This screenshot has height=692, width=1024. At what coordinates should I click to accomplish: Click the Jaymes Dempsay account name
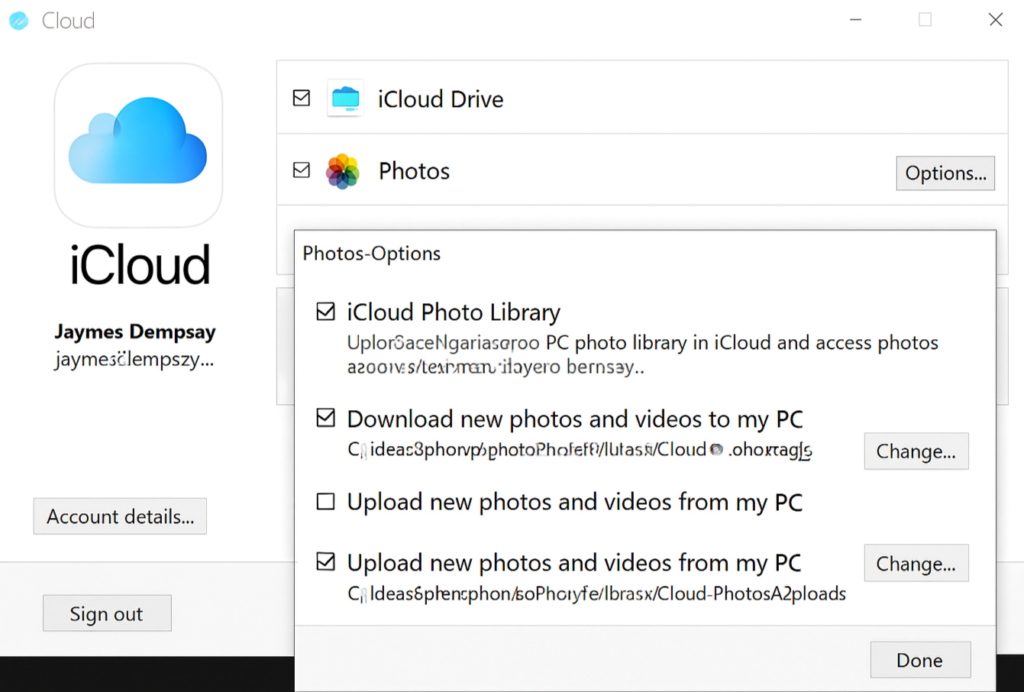pyautogui.click(x=135, y=332)
